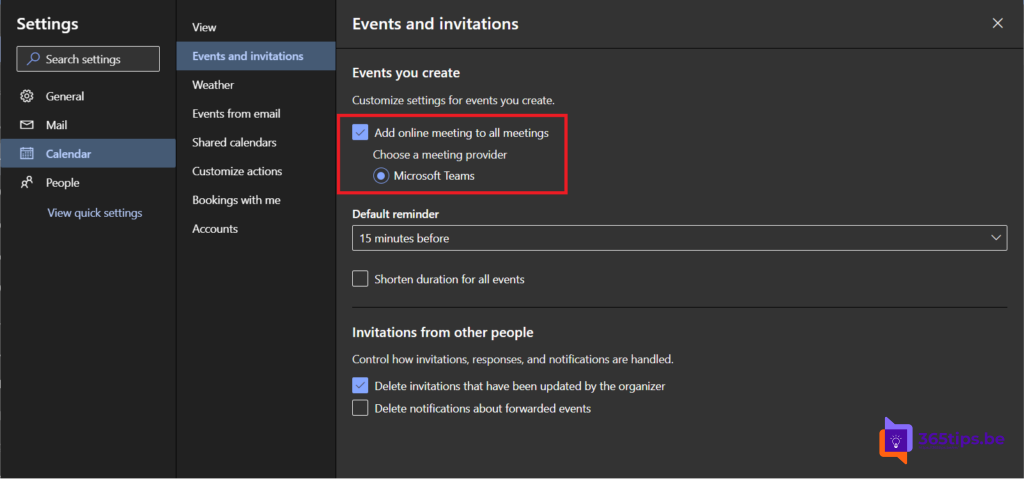
Task: Click the View quick settings link
Action: (95, 213)
